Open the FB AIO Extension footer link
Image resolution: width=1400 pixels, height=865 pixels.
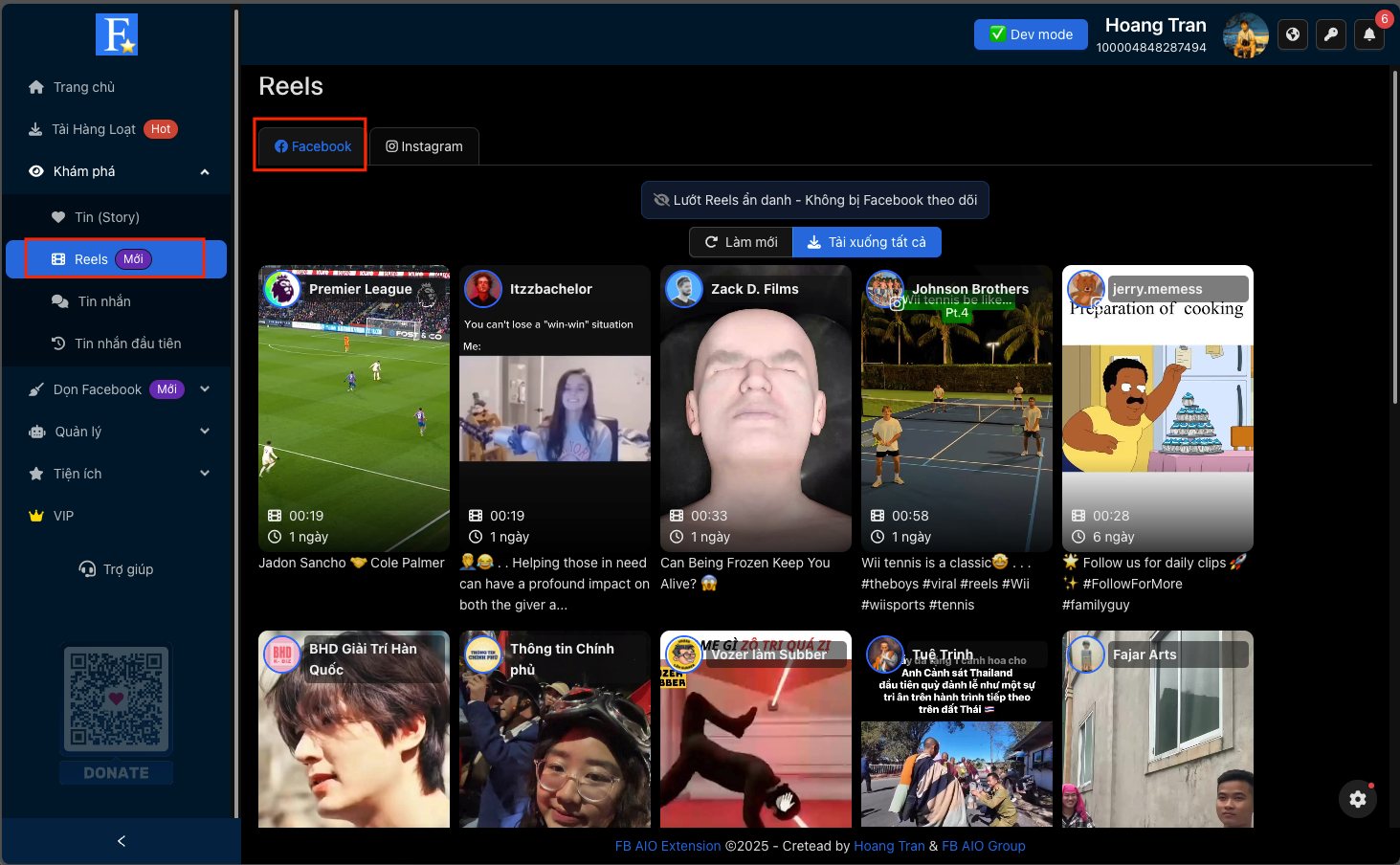668,846
